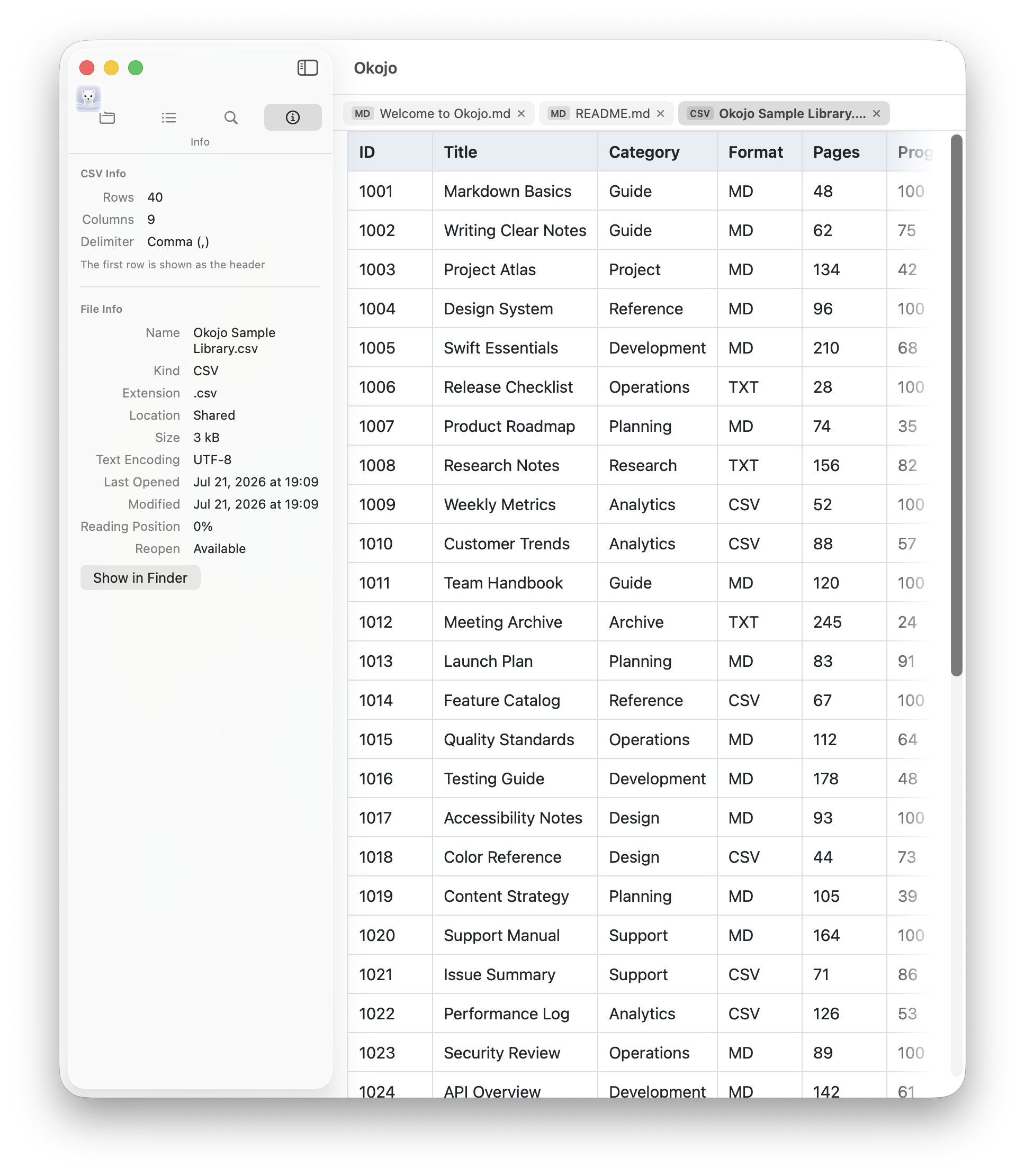This screenshot has height=1176, width=1025.
Task: Click ID cell '1012'
Action: 390,622
